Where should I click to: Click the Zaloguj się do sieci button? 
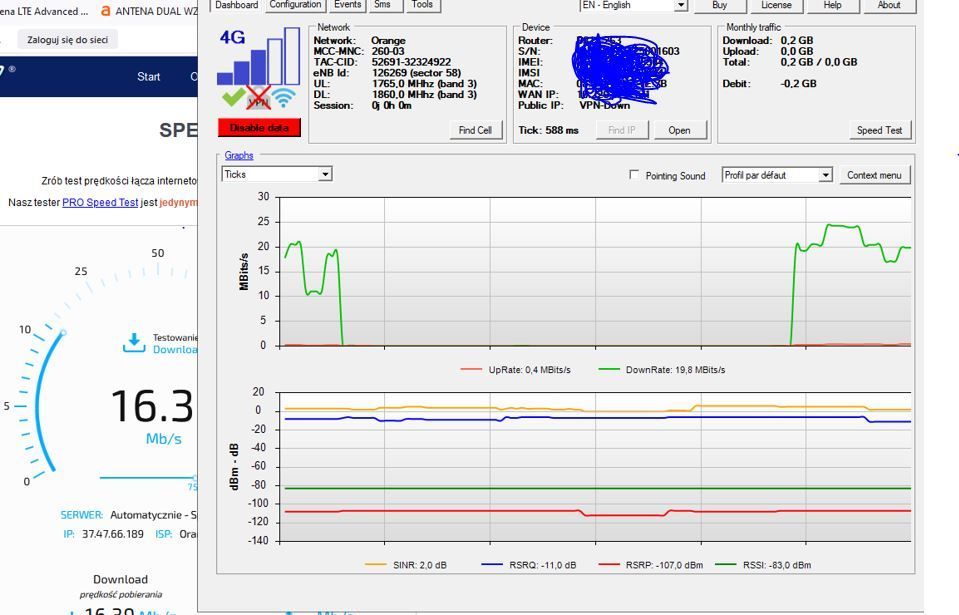point(68,38)
